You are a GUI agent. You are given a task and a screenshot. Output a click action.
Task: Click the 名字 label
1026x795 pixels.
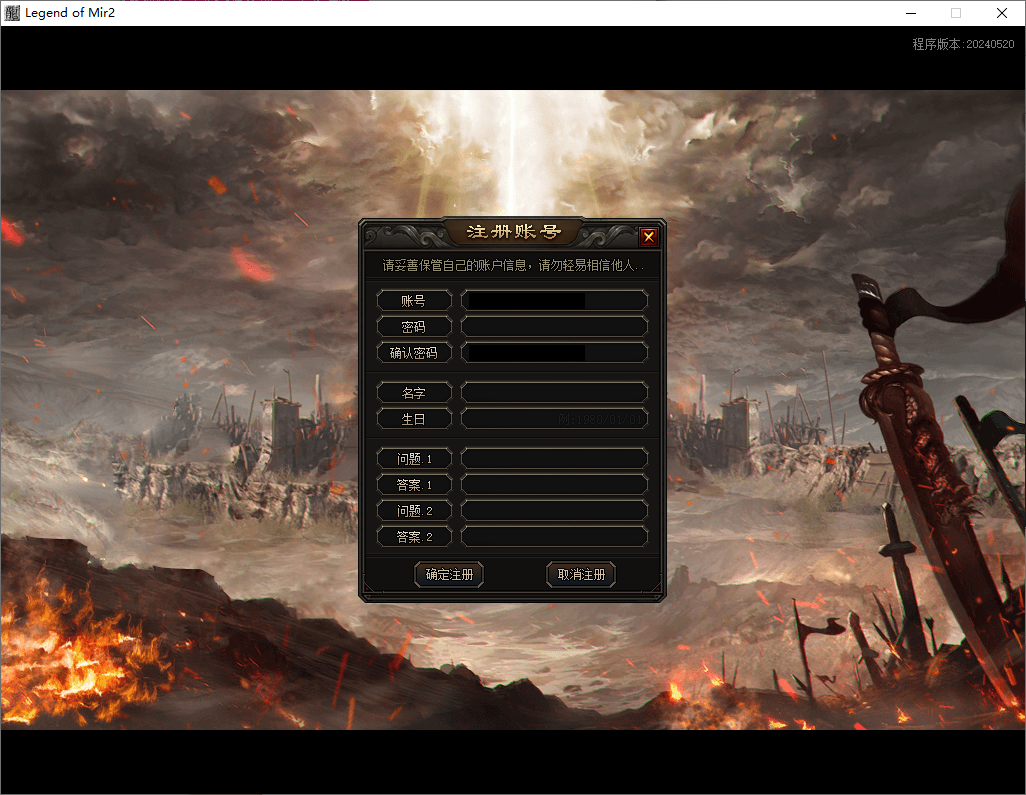pos(414,393)
